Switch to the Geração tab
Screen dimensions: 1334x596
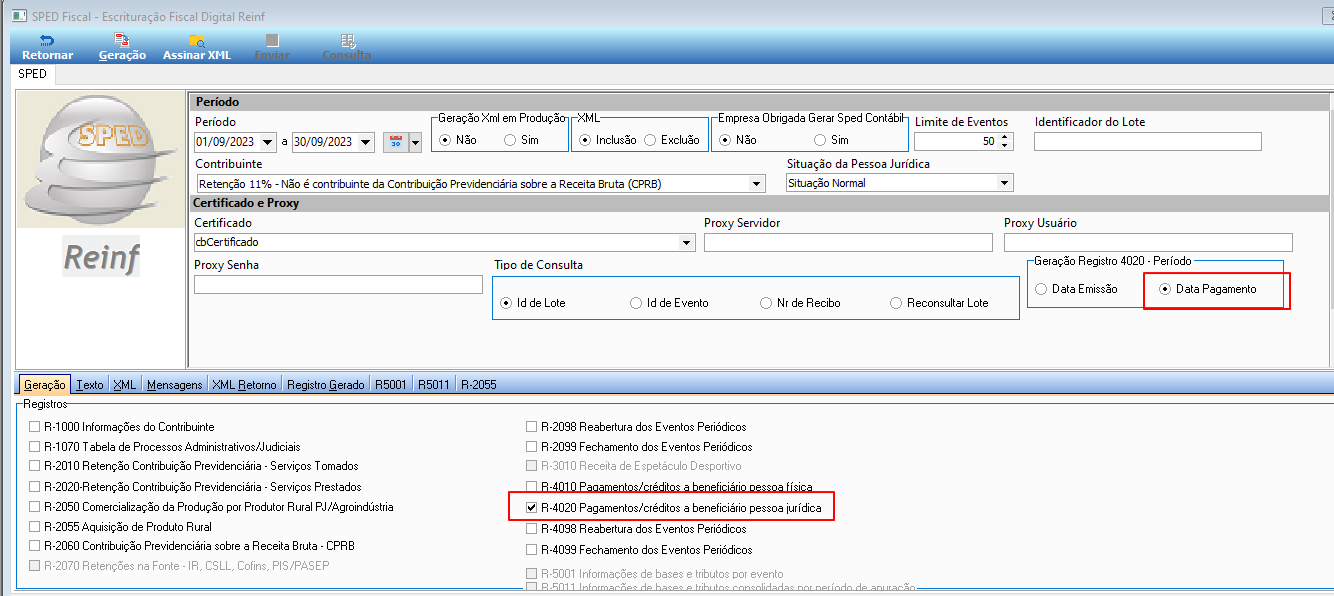[44, 385]
